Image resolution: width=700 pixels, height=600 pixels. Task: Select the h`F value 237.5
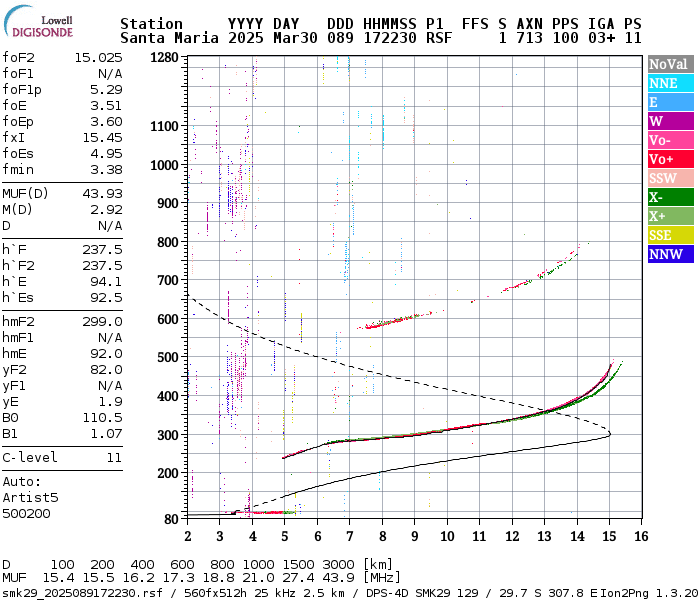pyautogui.click(x=102, y=250)
